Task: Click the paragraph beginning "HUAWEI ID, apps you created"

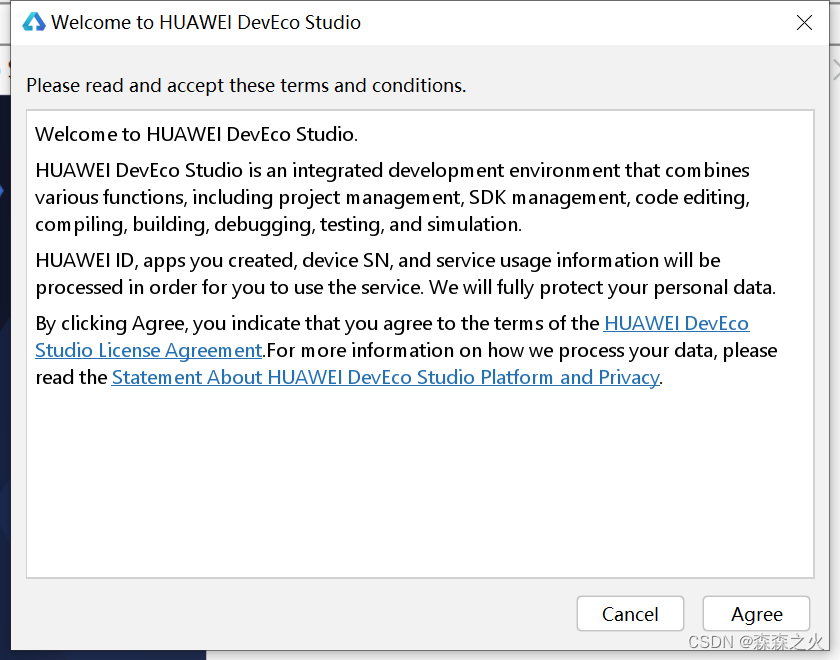Action: click(406, 274)
